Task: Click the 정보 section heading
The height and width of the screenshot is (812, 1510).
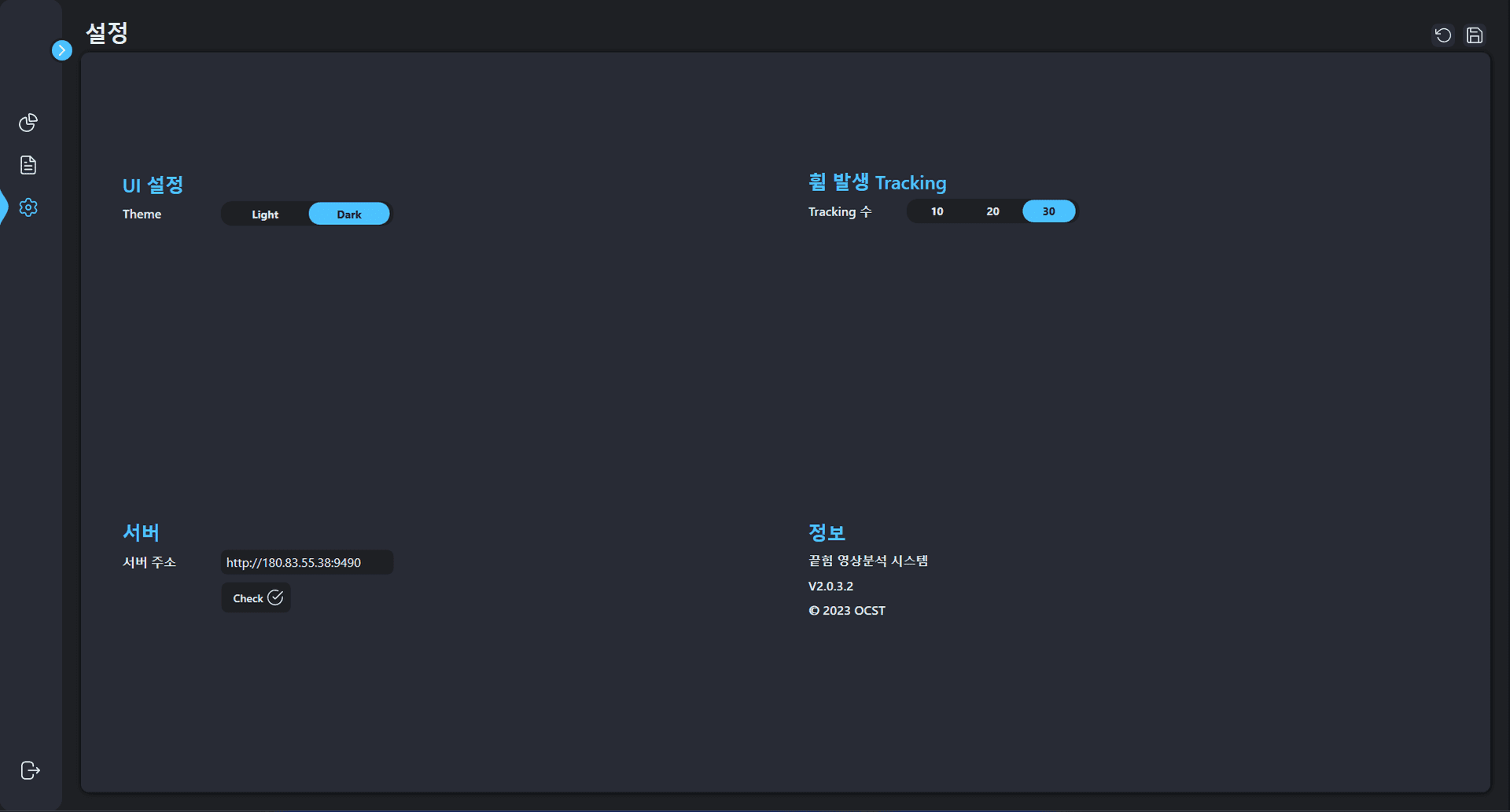Action: click(x=827, y=533)
